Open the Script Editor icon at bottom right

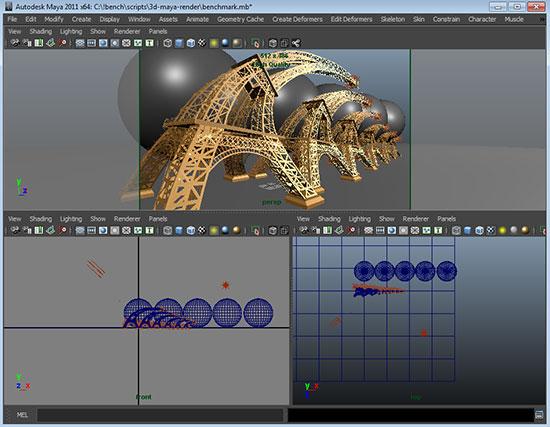coord(539,415)
